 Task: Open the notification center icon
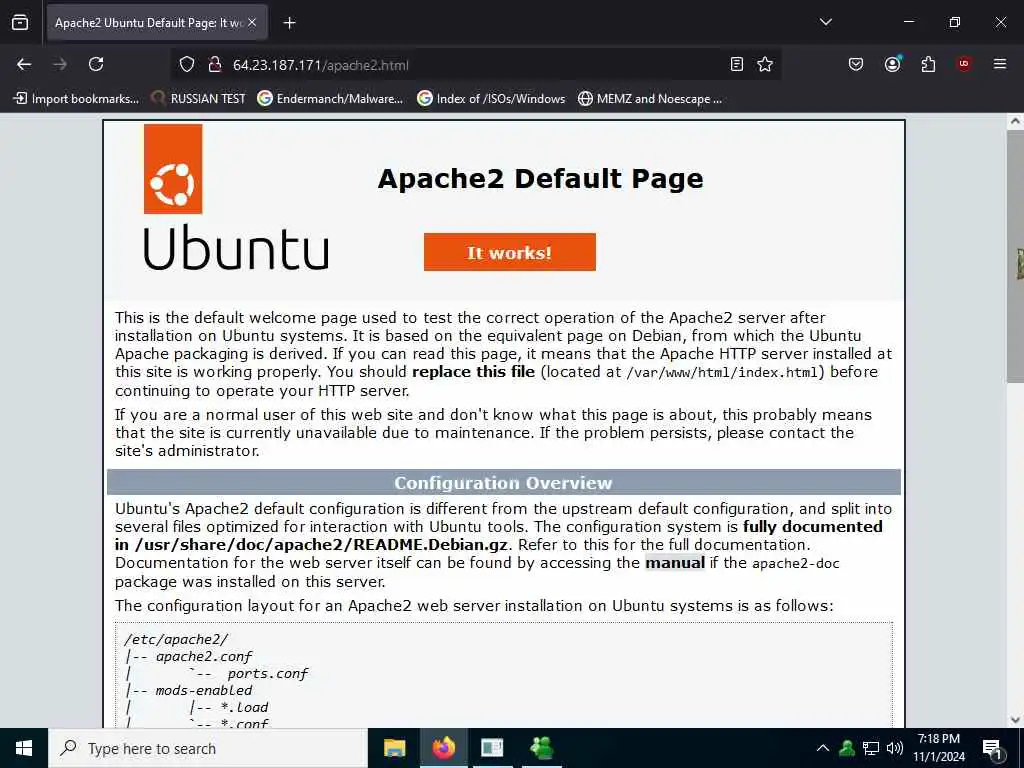pos(992,748)
